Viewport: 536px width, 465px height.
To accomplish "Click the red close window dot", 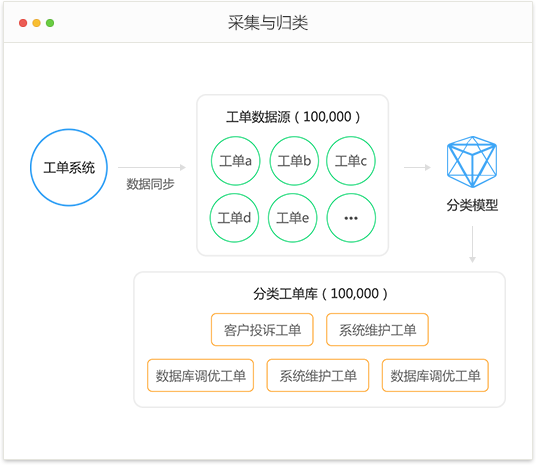I will (x=23, y=23).
